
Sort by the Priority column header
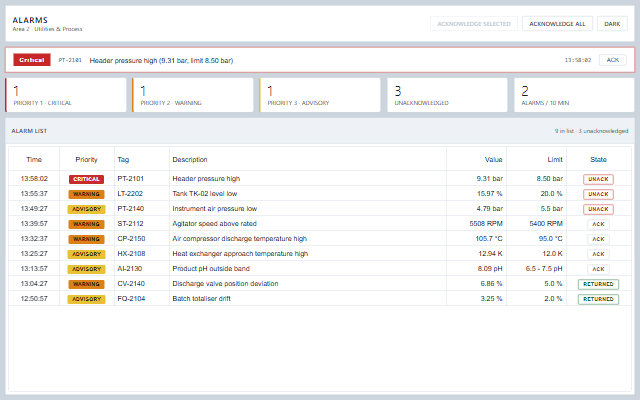click(x=87, y=160)
